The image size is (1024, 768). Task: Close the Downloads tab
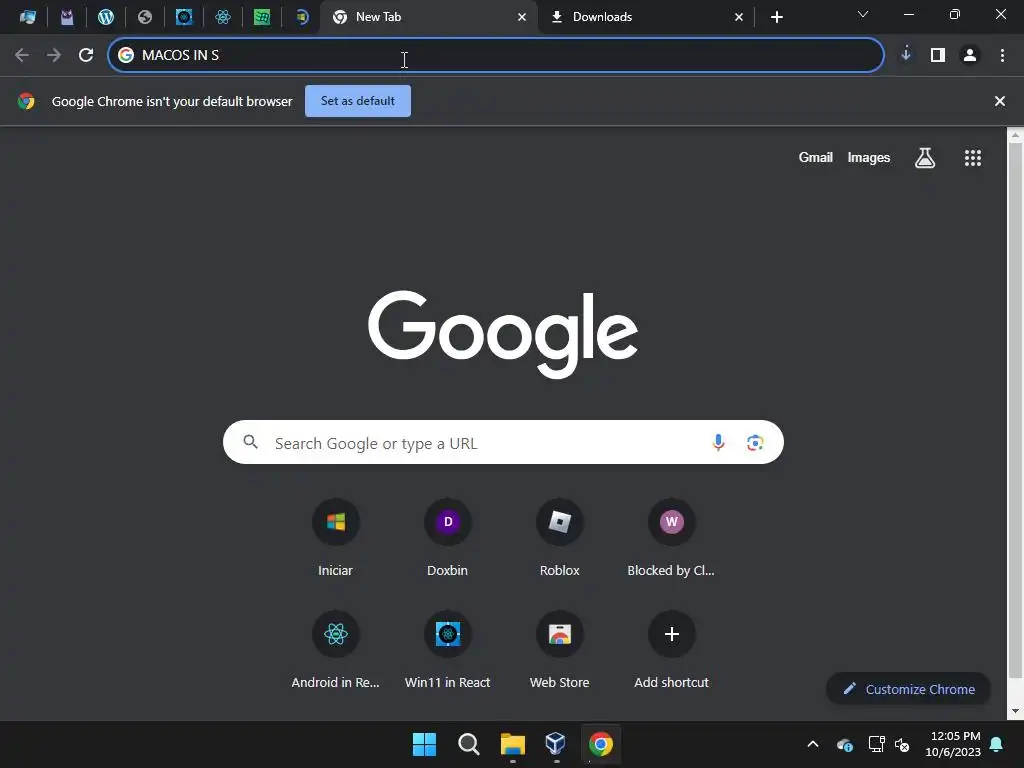[x=739, y=17]
